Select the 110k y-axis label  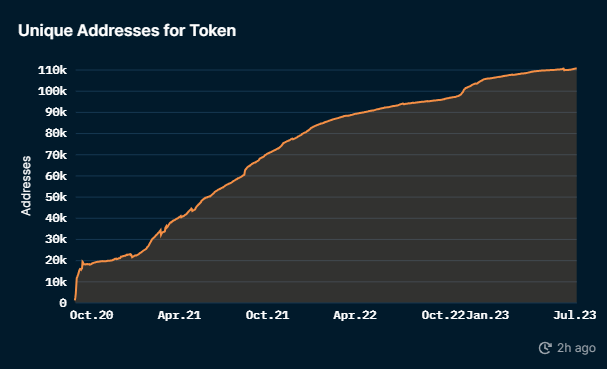pyautogui.click(x=52, y=70)
